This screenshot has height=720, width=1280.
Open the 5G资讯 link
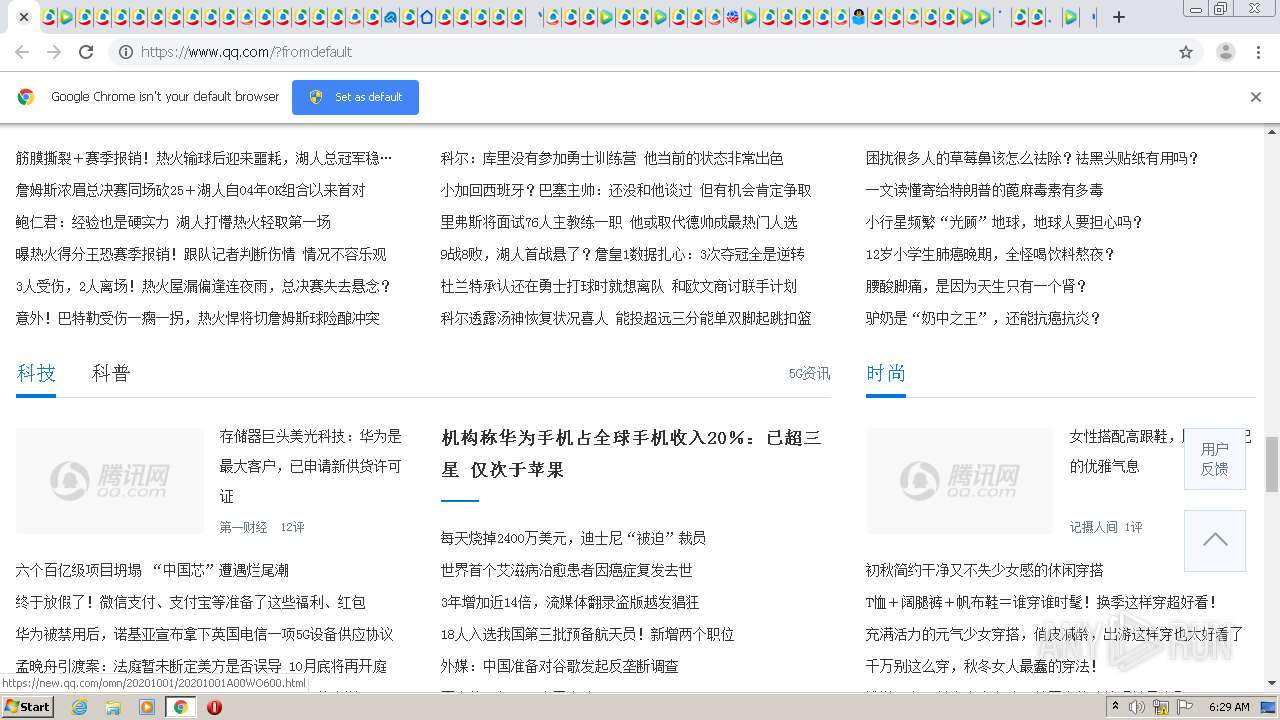click(809, 373)
